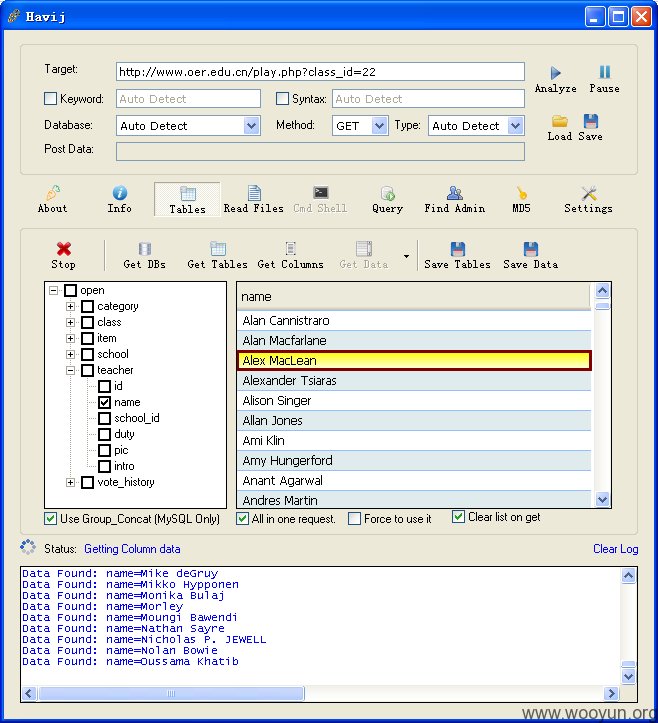Click log pane scroll up arrow

click(x=628, y=575)
